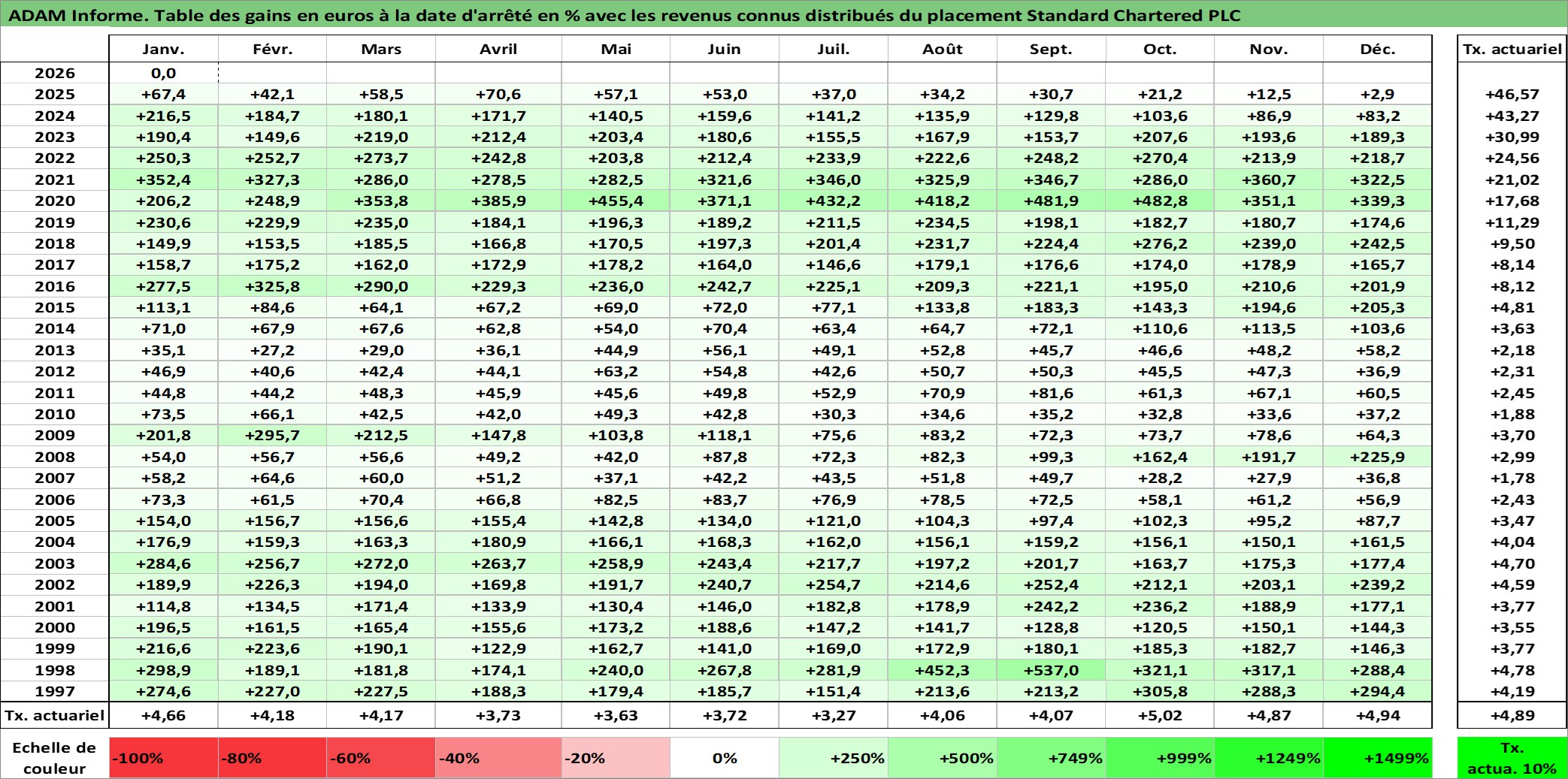This screenshot has height=779, width=1568.
Task: Select the +250% light green swatch
Action: (834, 758)
